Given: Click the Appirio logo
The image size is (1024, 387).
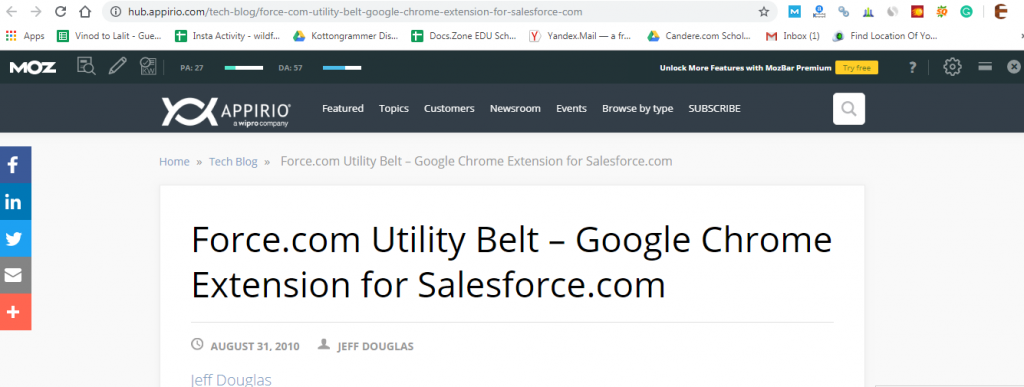Looking at the screenshot, I should (226, 111).
